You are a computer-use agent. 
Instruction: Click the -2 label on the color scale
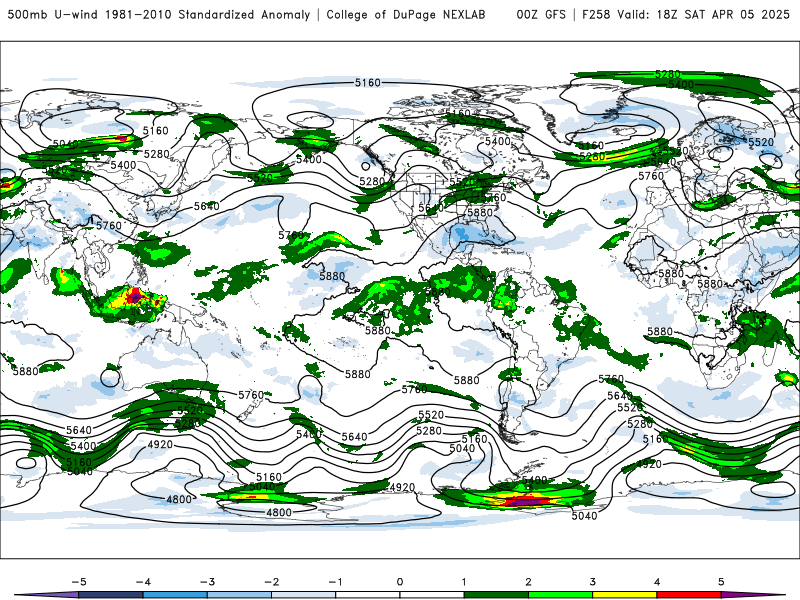[271, 582]
